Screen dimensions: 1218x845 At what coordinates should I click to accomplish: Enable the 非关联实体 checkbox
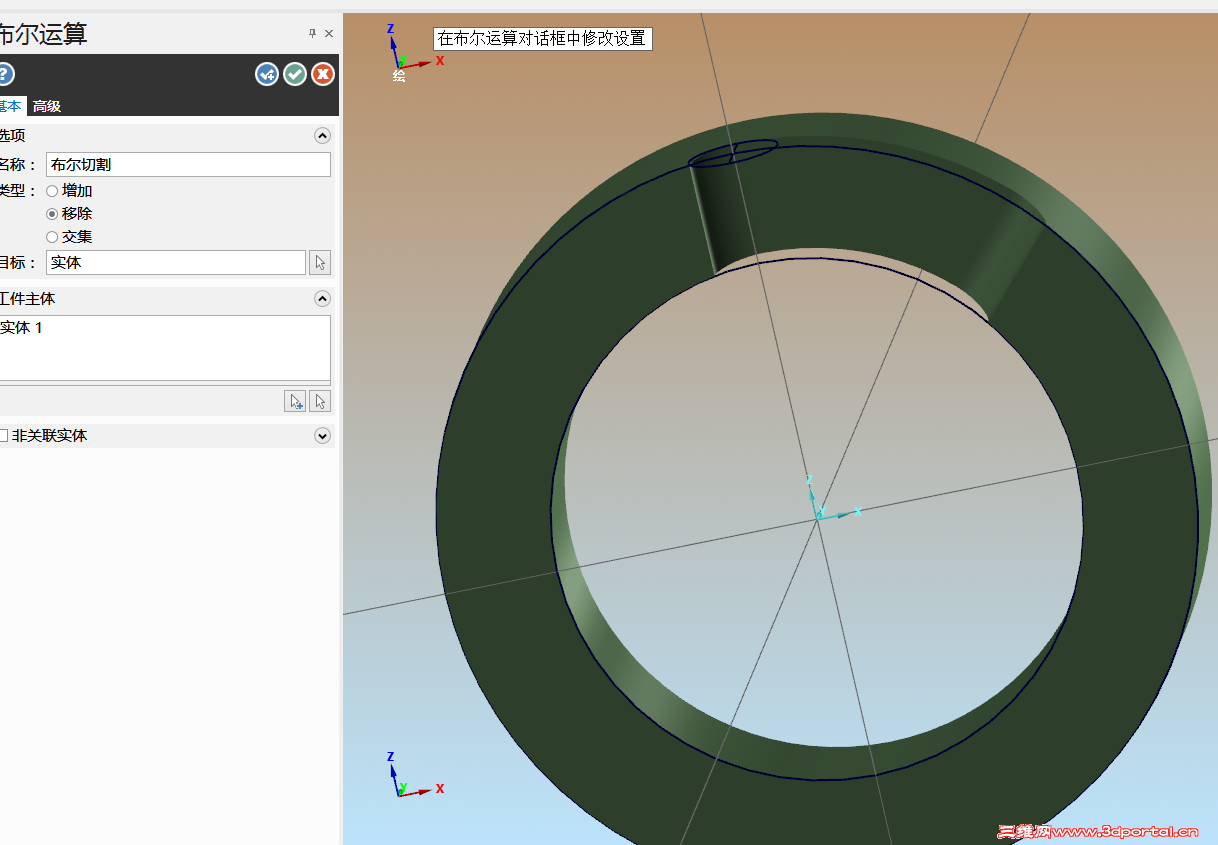pos(4,436)
